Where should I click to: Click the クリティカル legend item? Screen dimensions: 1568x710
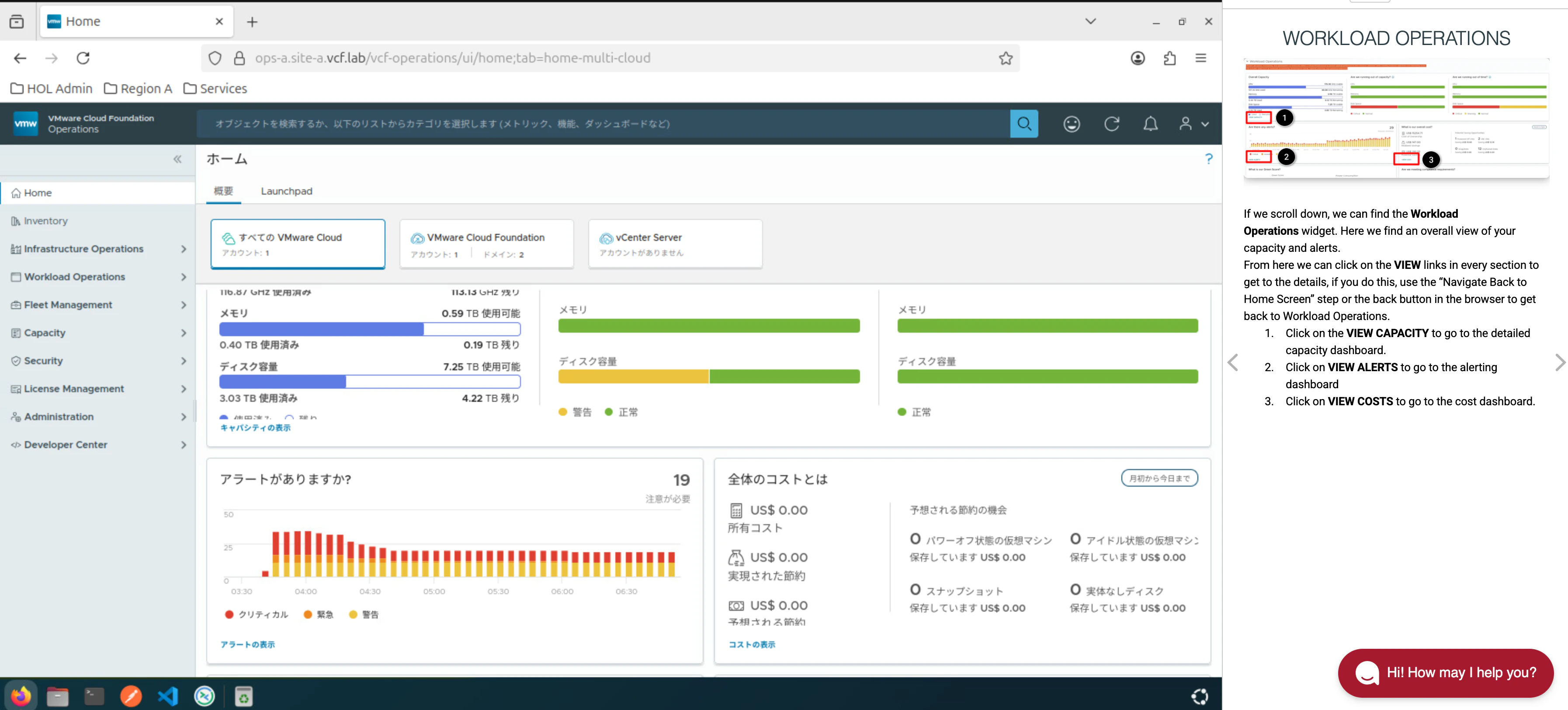256,615
